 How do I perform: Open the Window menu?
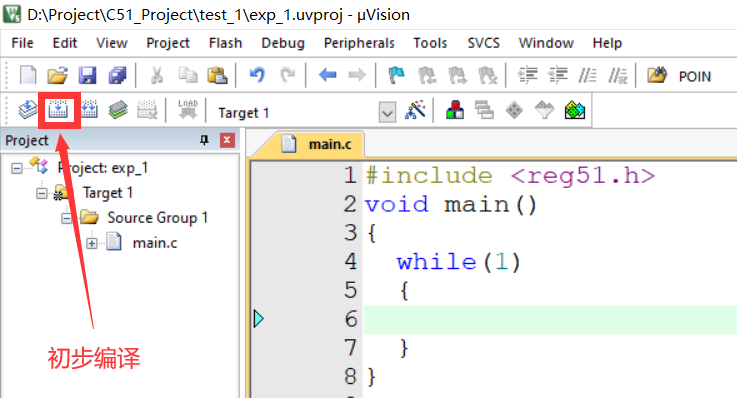[546, 43]
